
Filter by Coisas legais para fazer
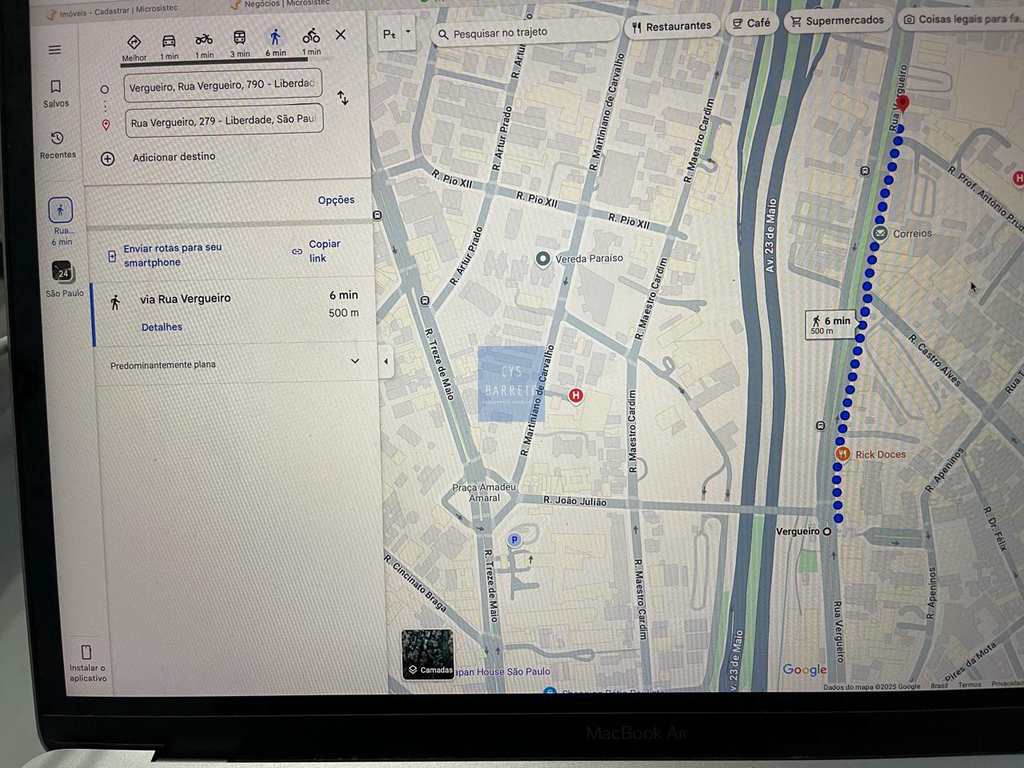click(x=961, y=19)
